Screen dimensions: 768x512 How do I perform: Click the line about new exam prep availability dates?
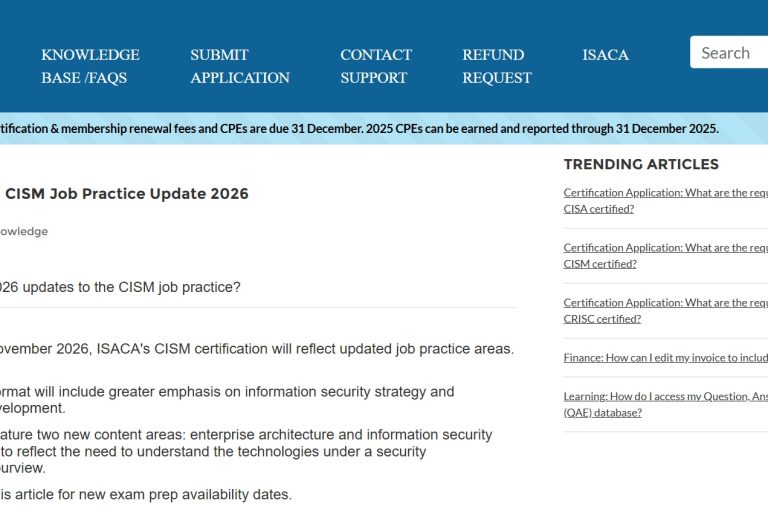(x=146, y=494)
